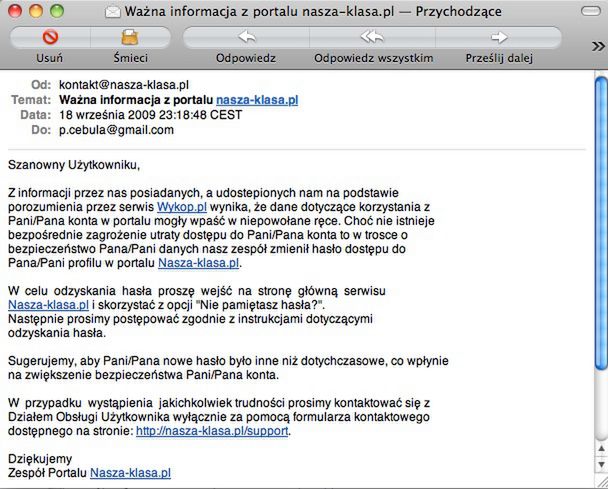This screenshot has width=608, height=489.
Task: Delete the message with Usuń icon
Action: (50, 38)
